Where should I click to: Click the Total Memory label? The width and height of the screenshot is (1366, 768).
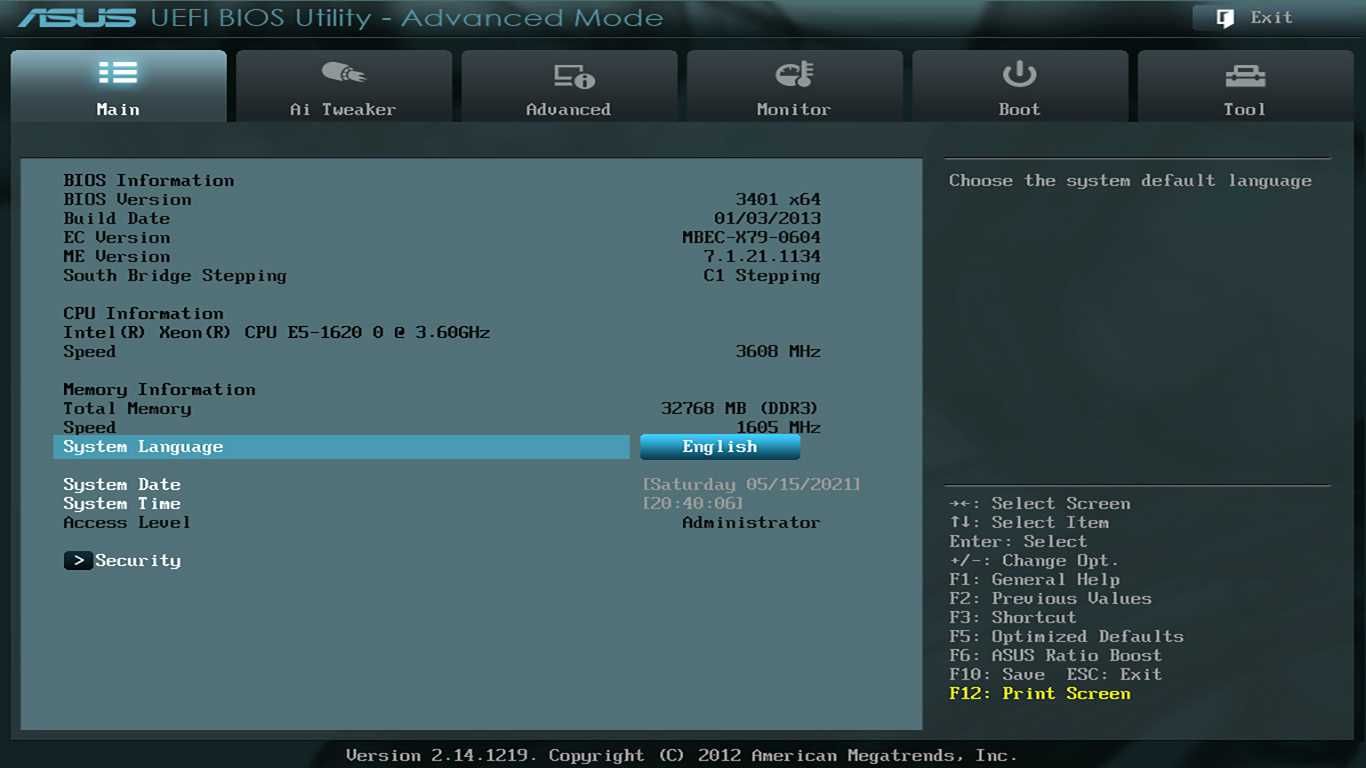(x=127, y=409)
